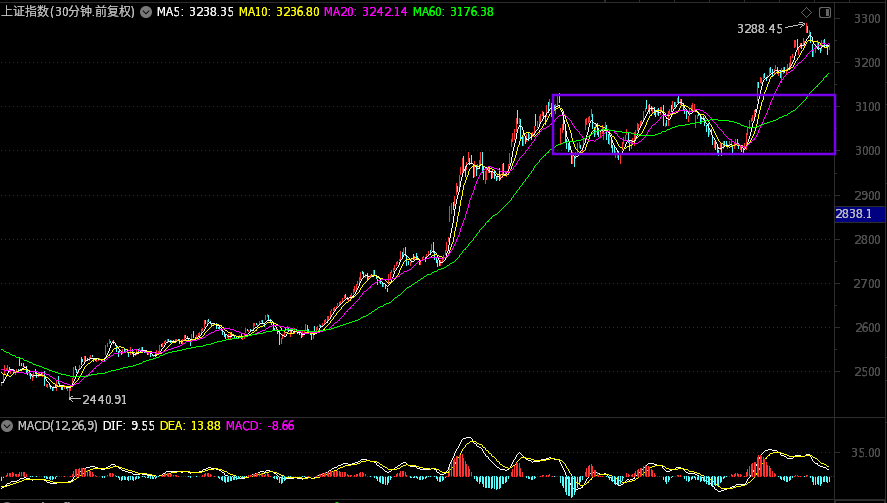The image size is (887, 503).
Task: Select the MA5: 3238.35 indicator label
Action: pos(195,12)
